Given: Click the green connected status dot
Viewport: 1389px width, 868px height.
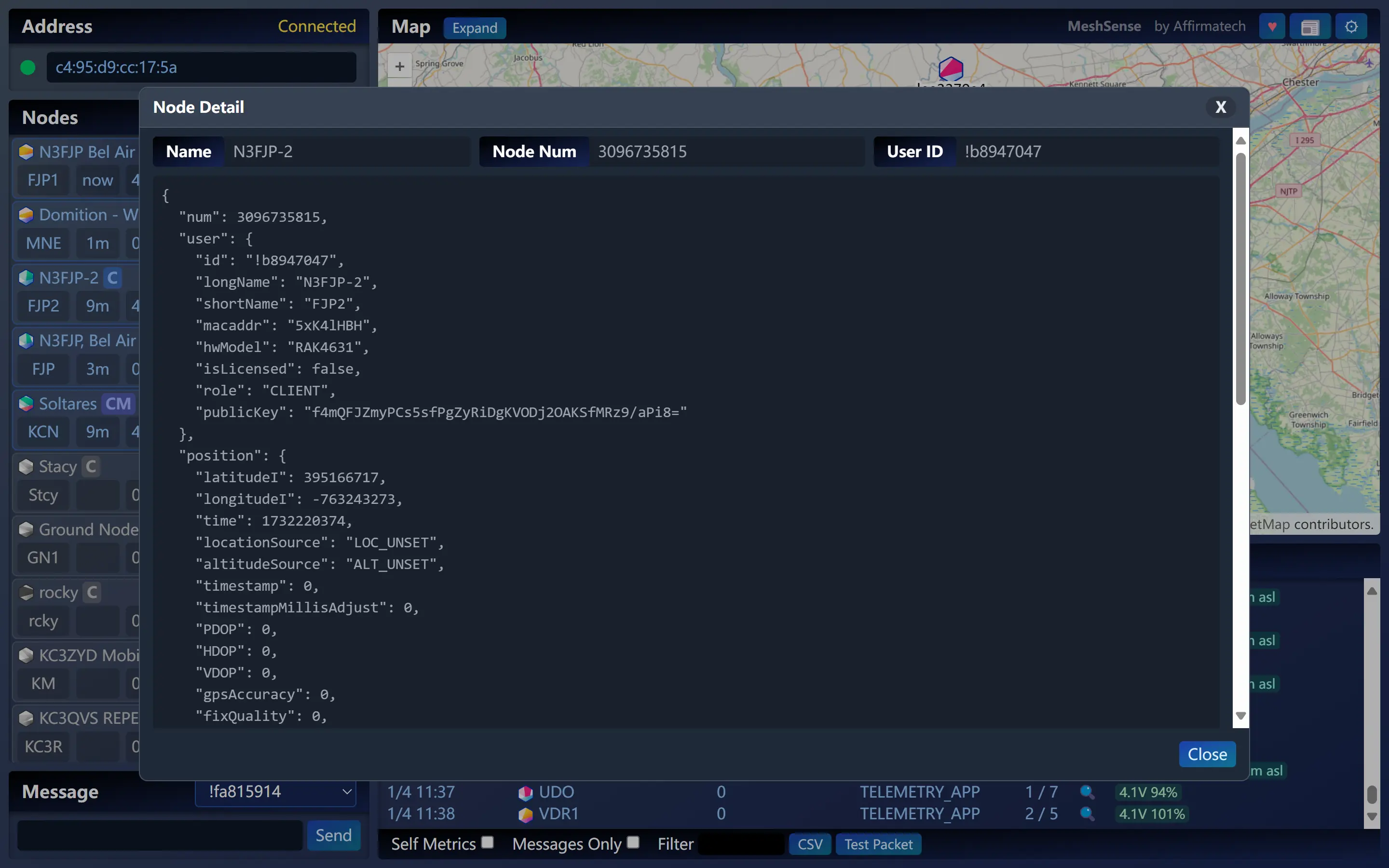Looking at the screenshot, I should coord(27,67).
